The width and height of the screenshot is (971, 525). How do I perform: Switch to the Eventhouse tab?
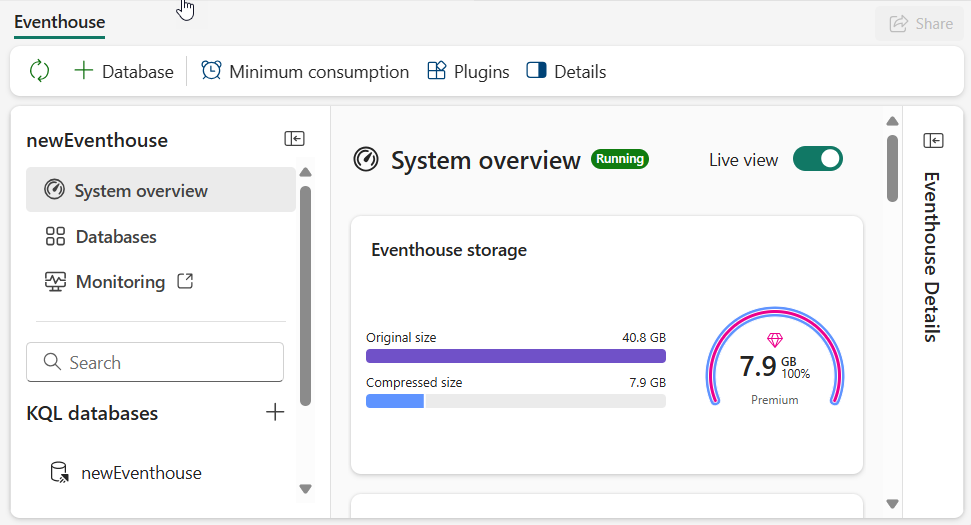(59, 22)
